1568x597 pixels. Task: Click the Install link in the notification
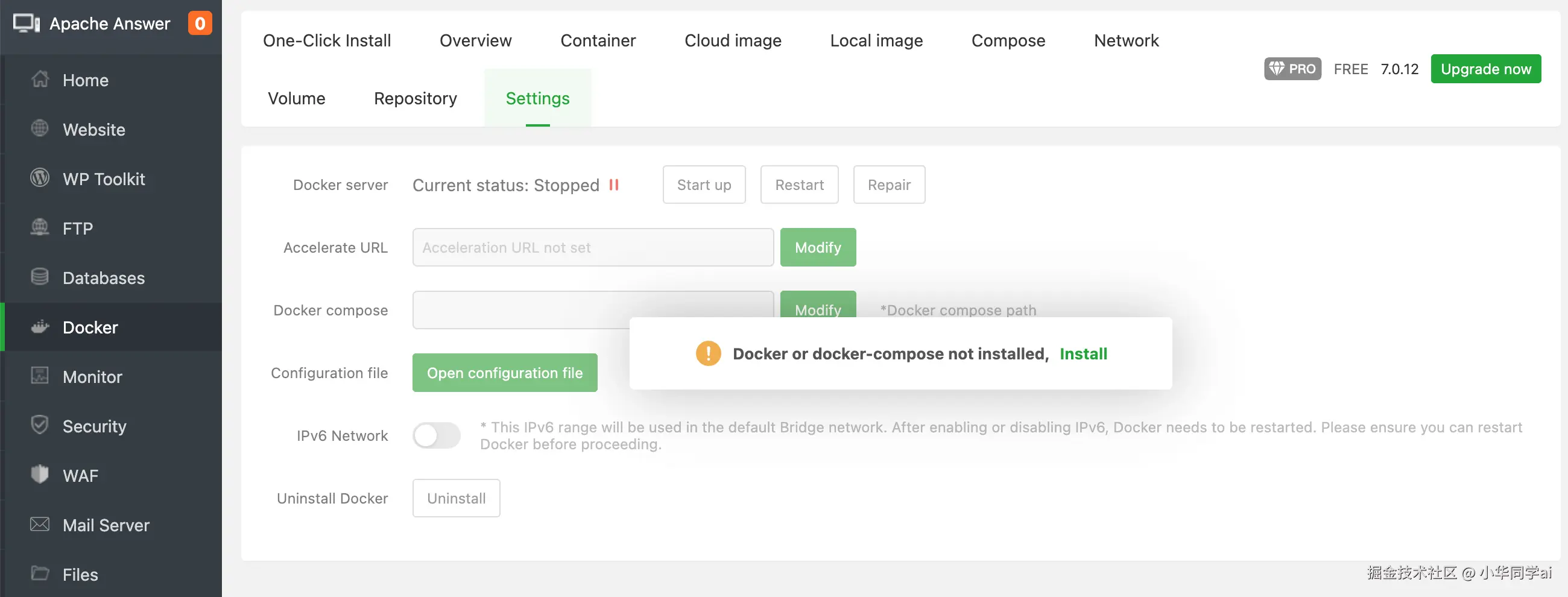1084,353
